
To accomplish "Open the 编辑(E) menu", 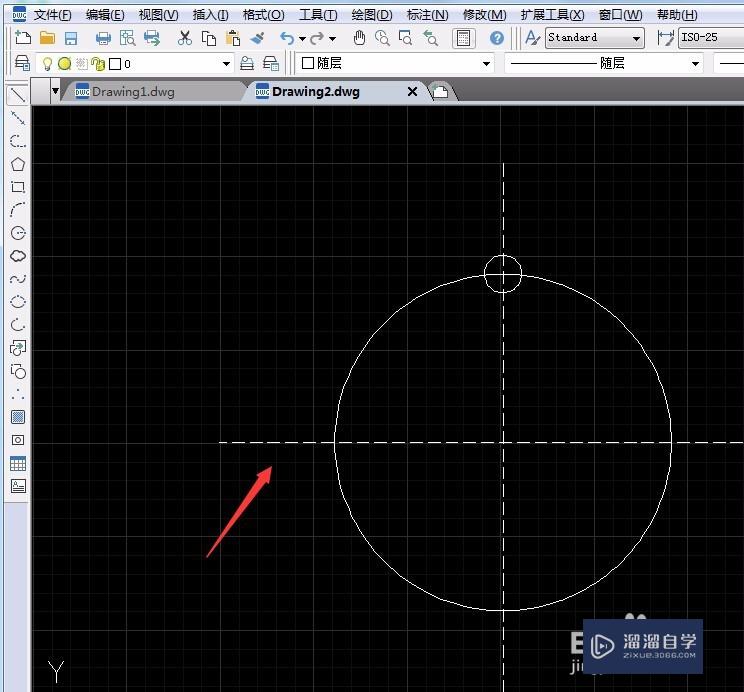I will click(105, 15).
